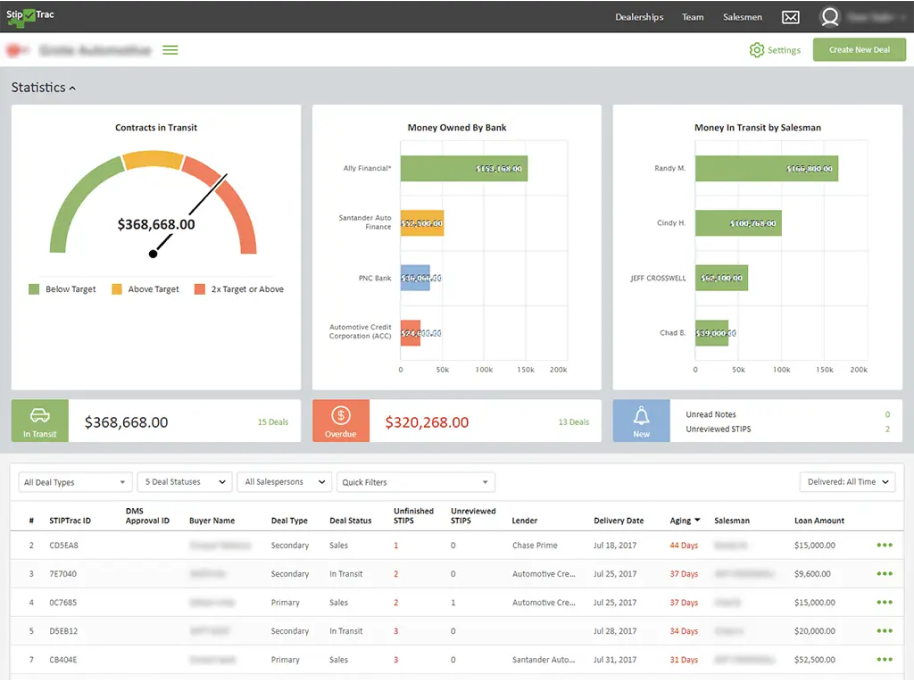Click Chad B. bar in salesman chart
The image size is (914, 680).
point(712,333)
